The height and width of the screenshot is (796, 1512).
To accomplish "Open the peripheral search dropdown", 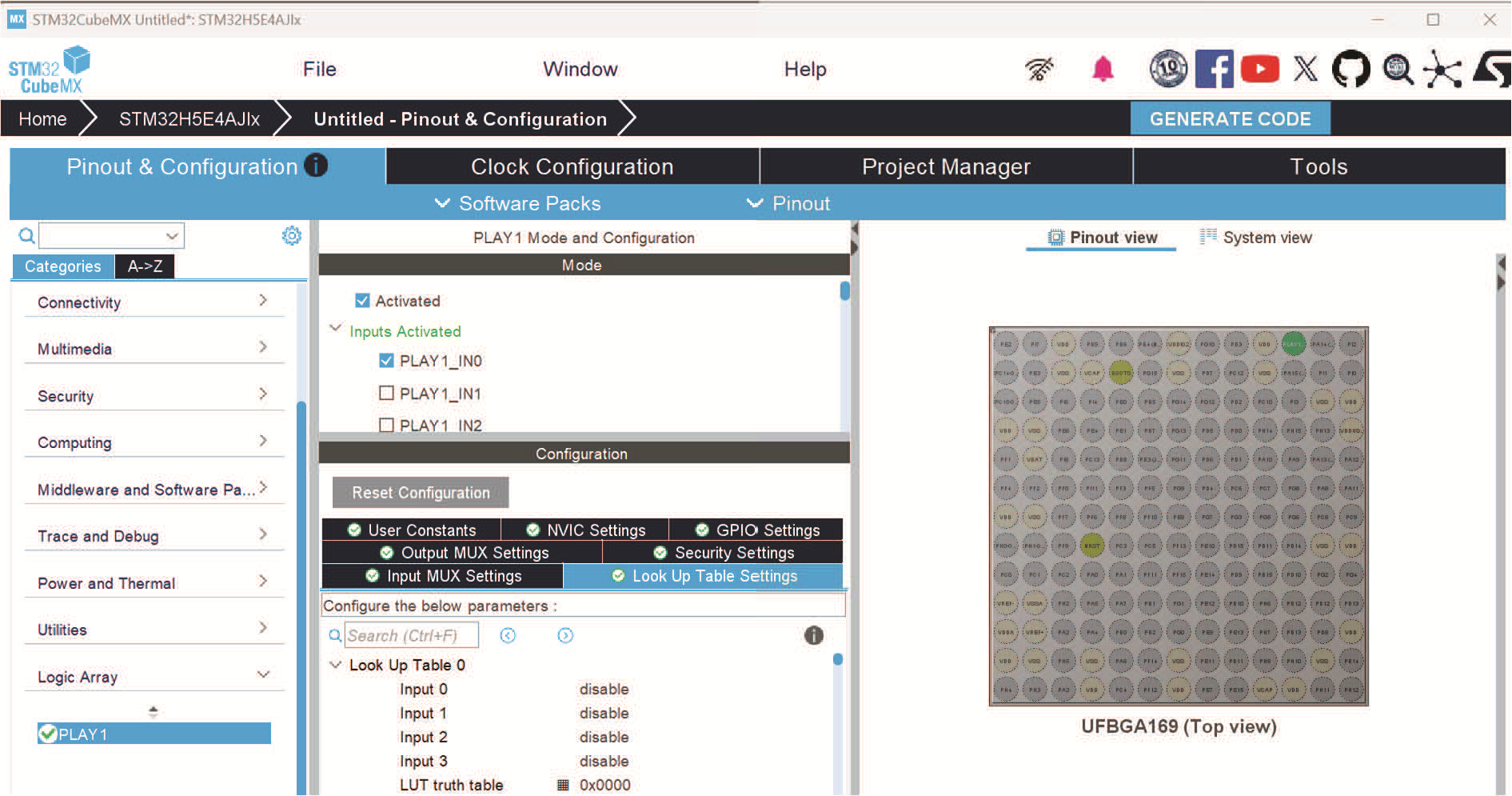I will [x=172, y=236].
